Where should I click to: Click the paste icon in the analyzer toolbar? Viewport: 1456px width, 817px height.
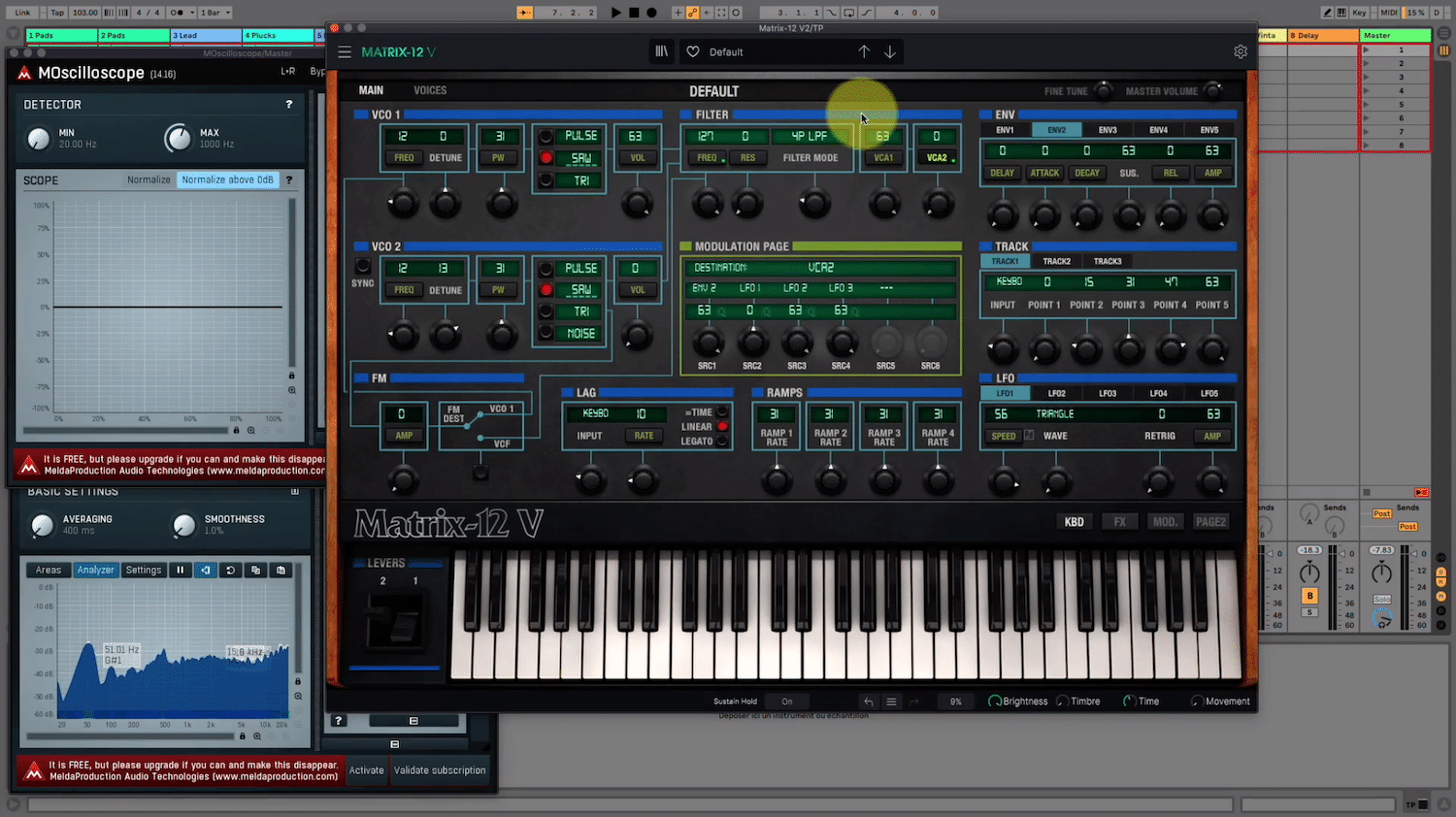[281, 571]
